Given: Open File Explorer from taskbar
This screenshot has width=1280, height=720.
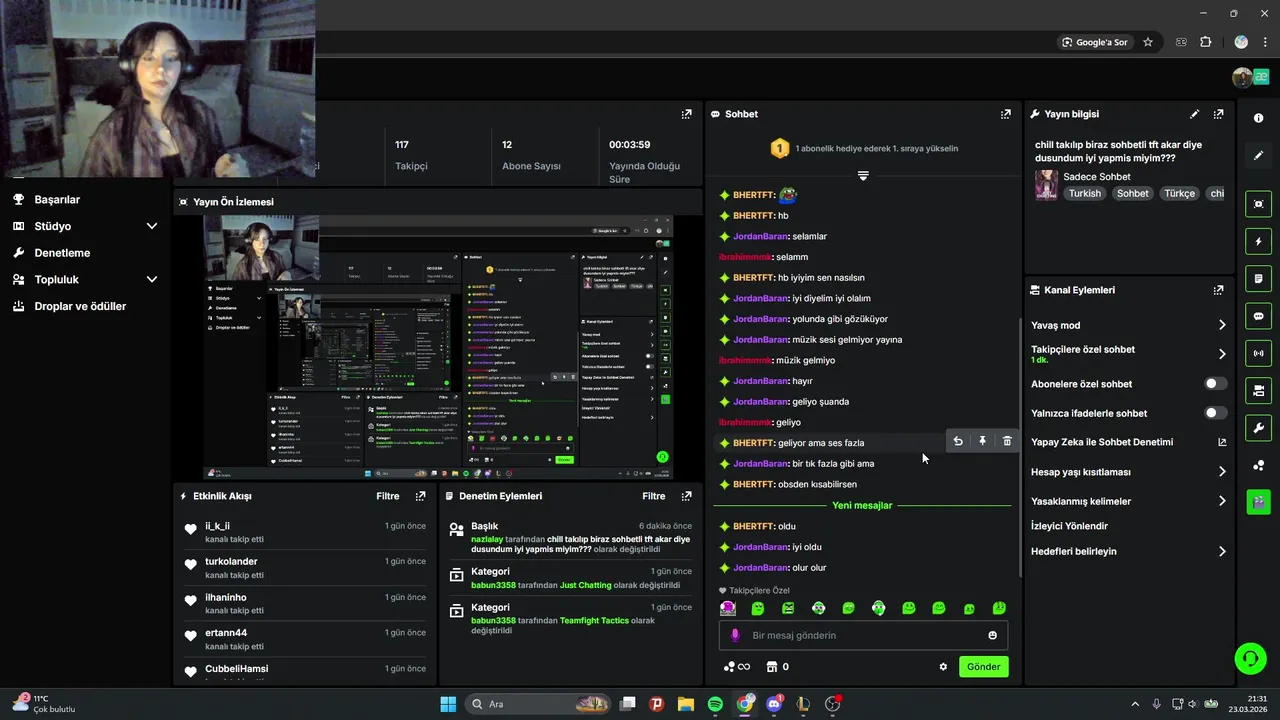Looking at the screenshot, I should coord(686,704).
